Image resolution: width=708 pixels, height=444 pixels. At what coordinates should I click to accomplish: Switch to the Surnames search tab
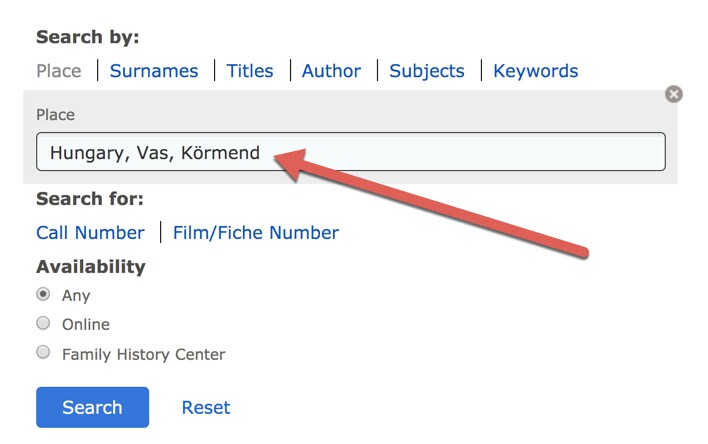pyautogui.click(x=154, y=71)
